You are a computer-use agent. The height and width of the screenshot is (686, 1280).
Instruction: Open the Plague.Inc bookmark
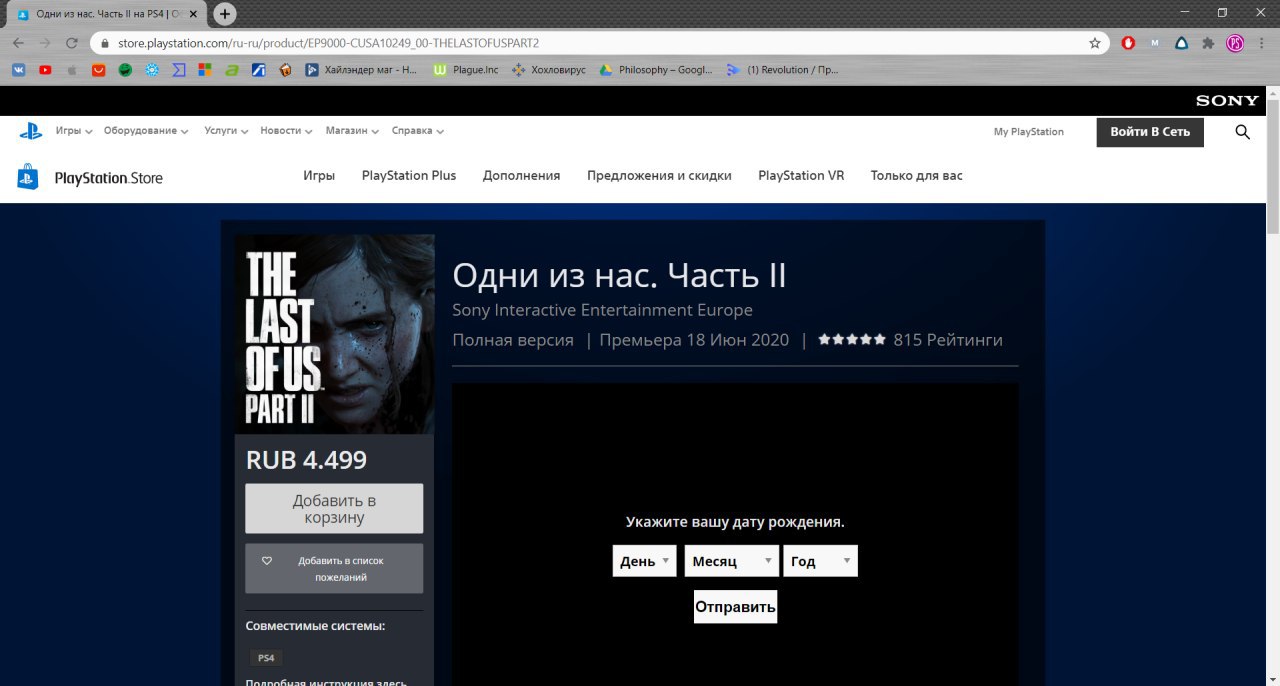tap(466, 70)
